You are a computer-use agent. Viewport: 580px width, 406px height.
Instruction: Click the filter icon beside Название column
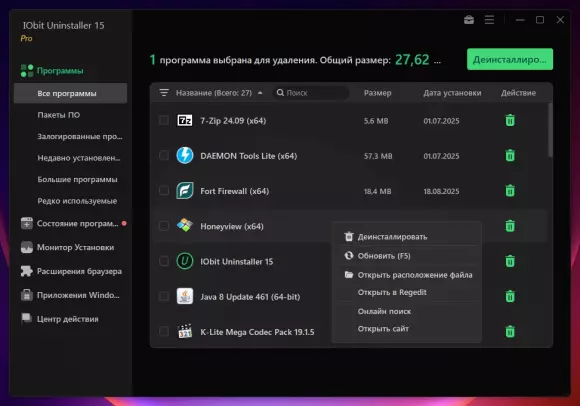[x=164, y=92]
